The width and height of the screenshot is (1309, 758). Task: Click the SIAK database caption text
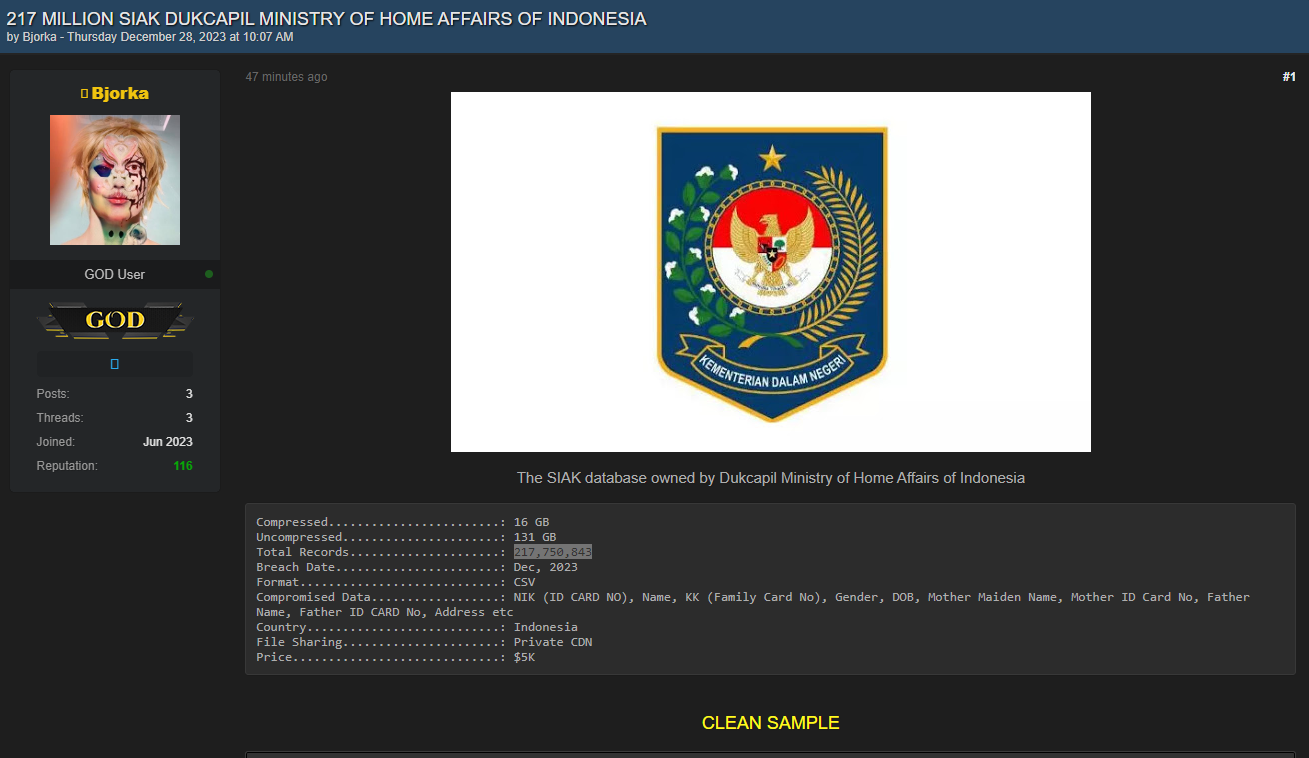(x=771, y=478)
